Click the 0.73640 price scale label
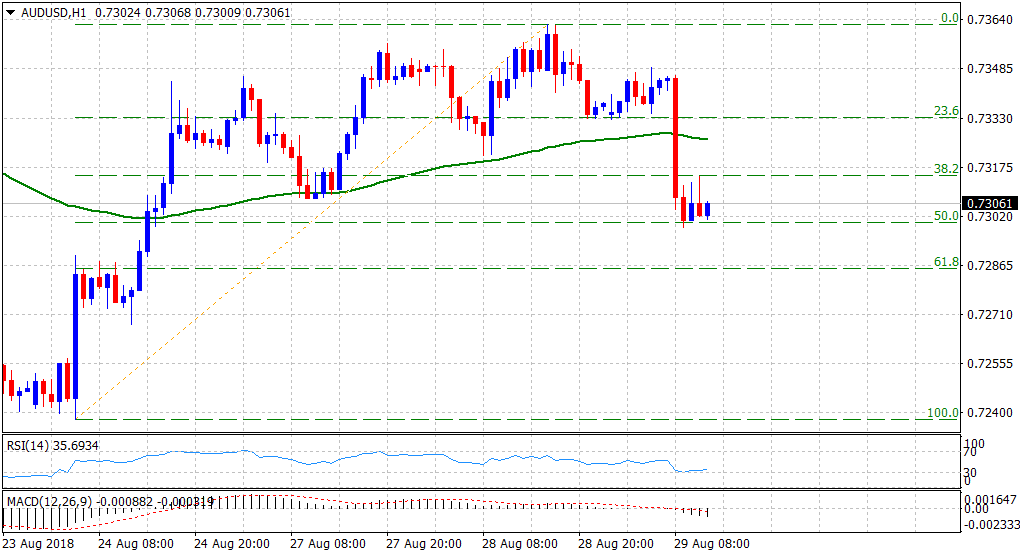The image size is (1020, 556). (990, 19)
